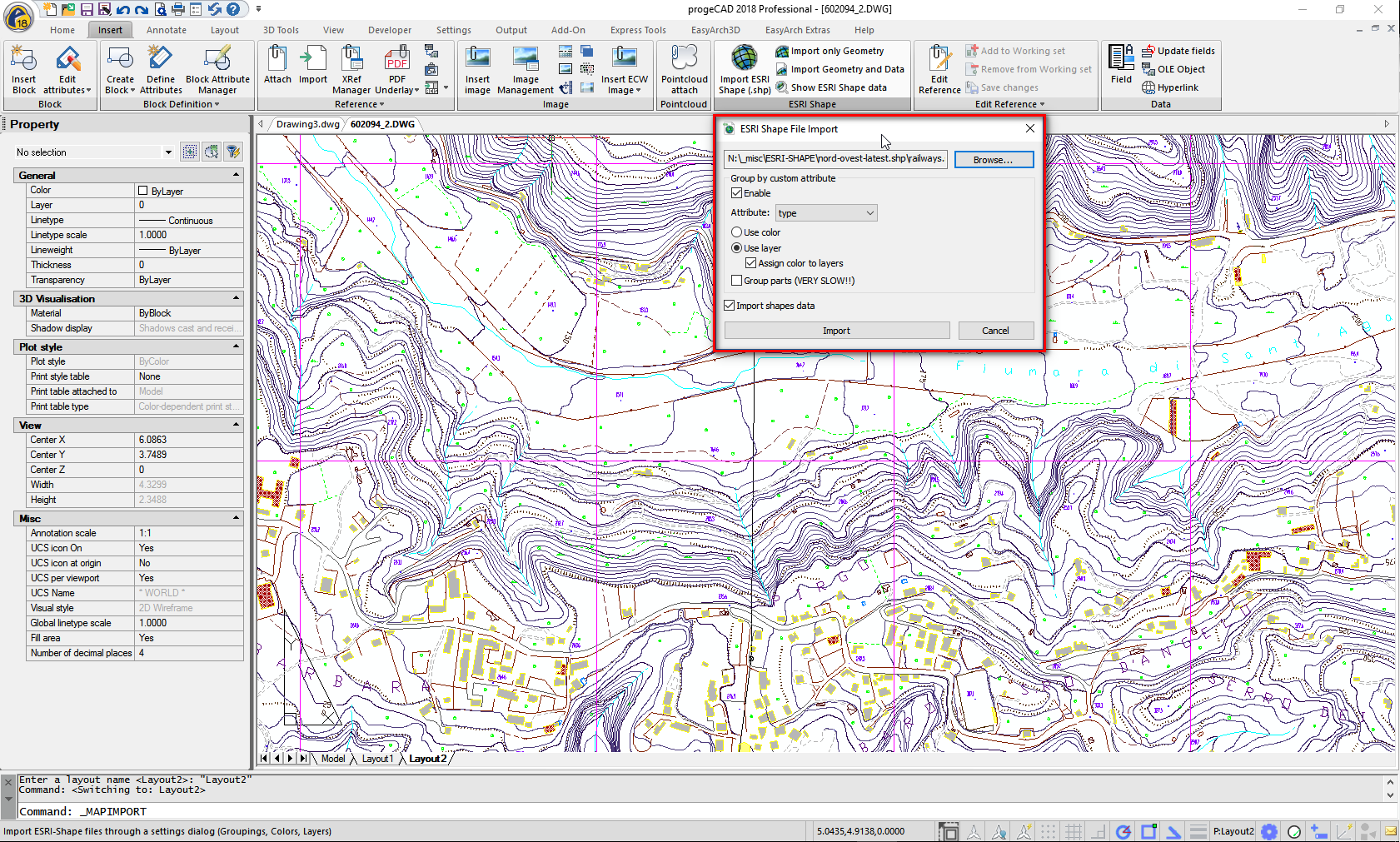Switch to the Annotate ribbon tab

pos(167,30)
